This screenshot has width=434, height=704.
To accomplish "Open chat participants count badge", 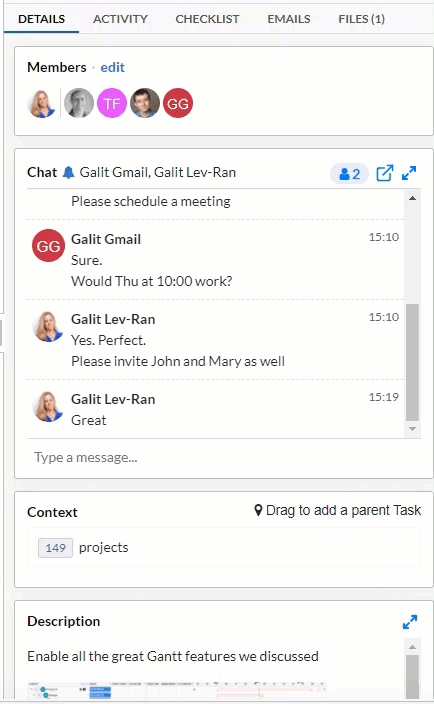I will [x=350, y=174].
